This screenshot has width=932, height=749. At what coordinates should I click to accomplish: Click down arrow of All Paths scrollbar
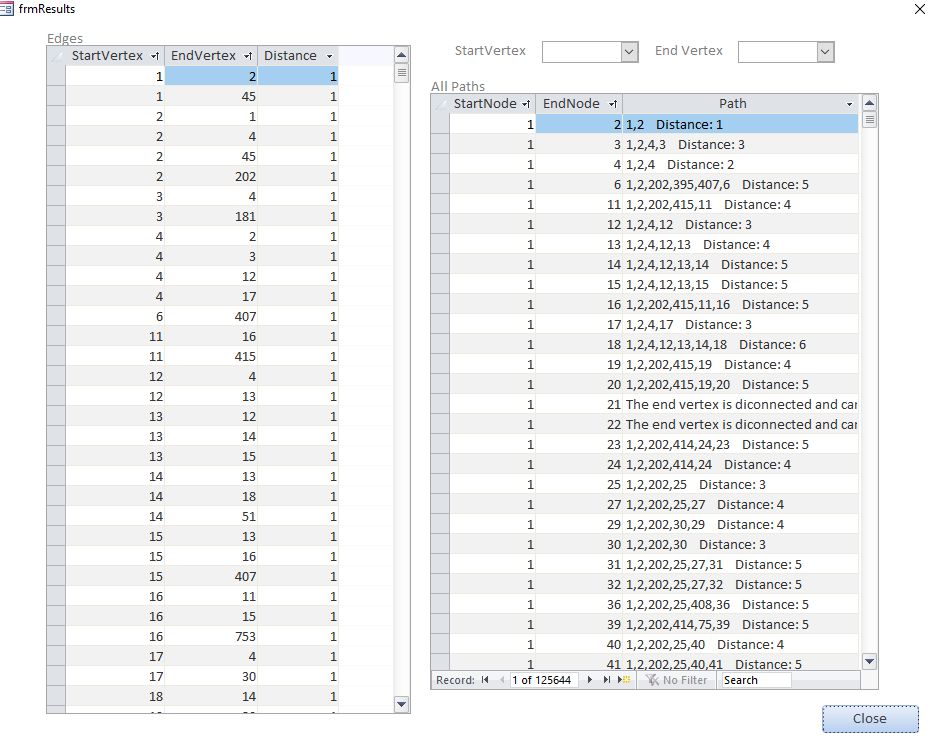pyautogui.click(x=870, y=661)
